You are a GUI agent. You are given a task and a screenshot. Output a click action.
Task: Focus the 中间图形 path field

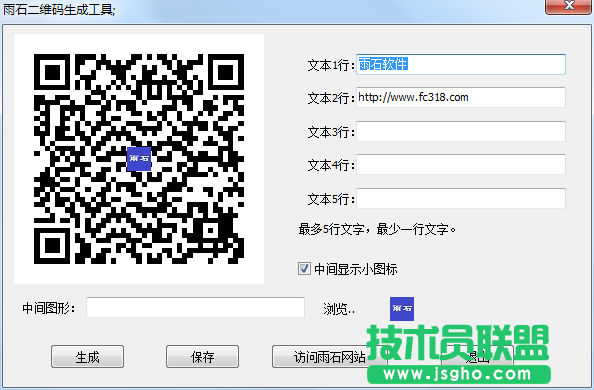click(195, 307)
